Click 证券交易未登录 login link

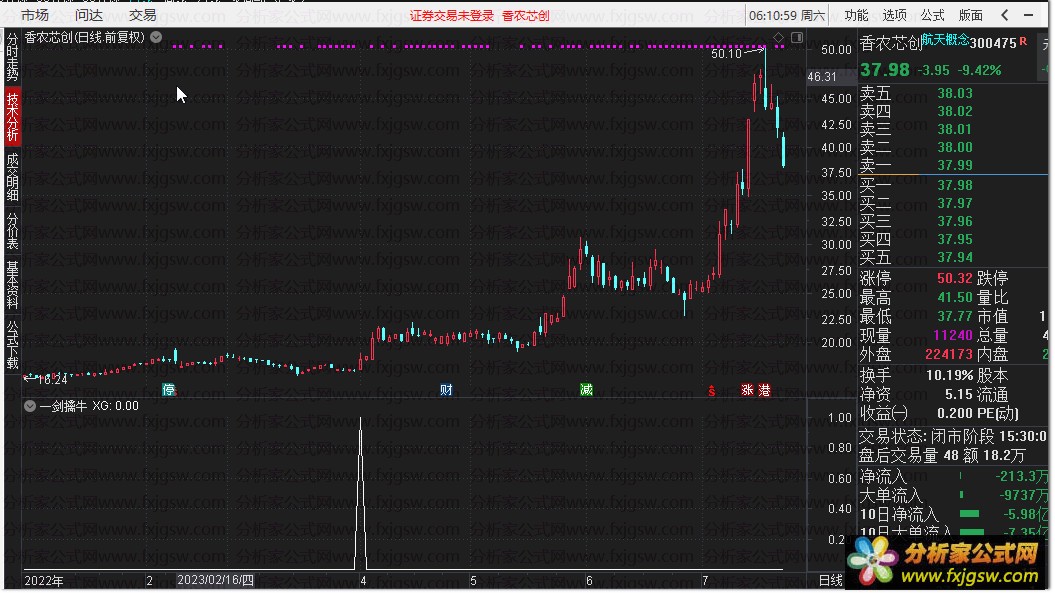[x=451, y=15]
